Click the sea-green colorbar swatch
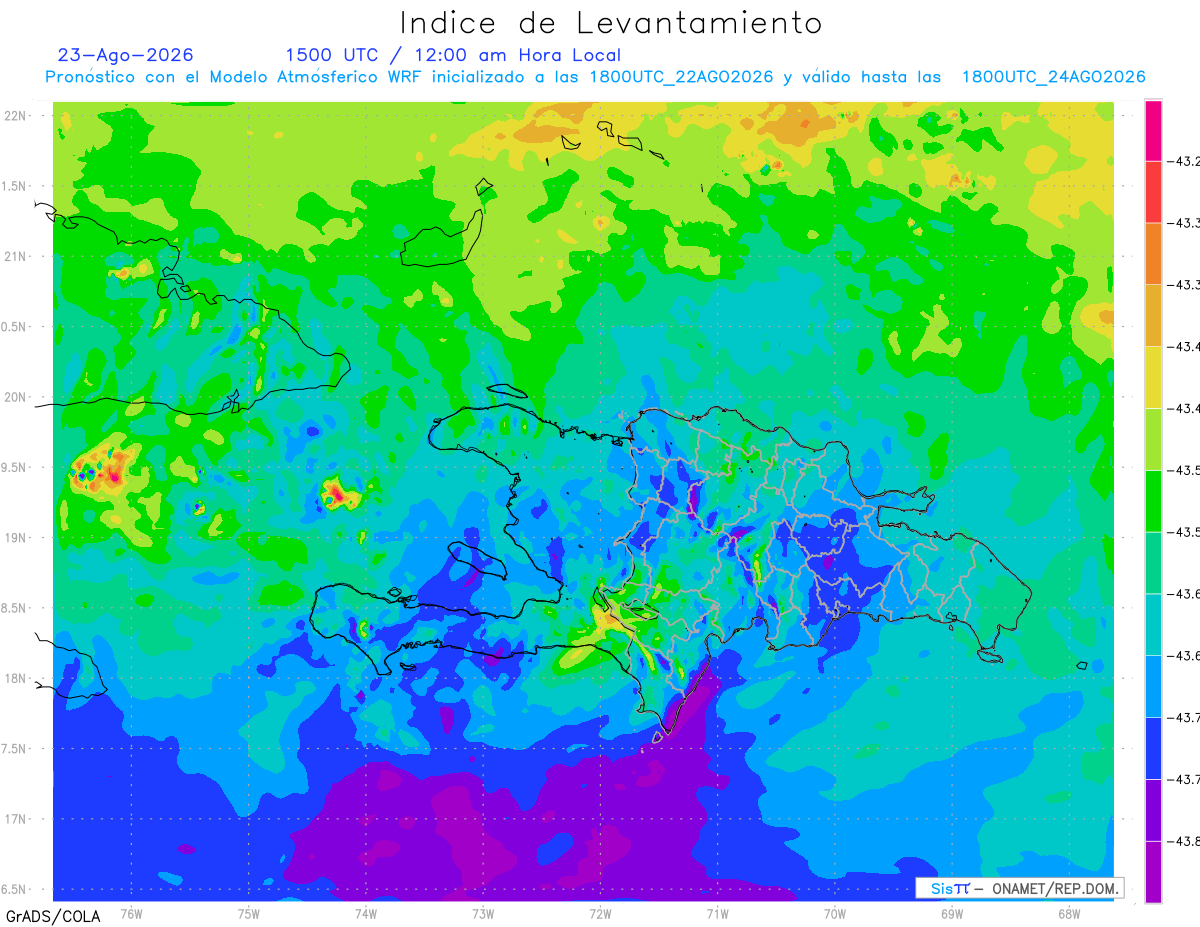This screenshot has height=927, width=1200. 1153,562
